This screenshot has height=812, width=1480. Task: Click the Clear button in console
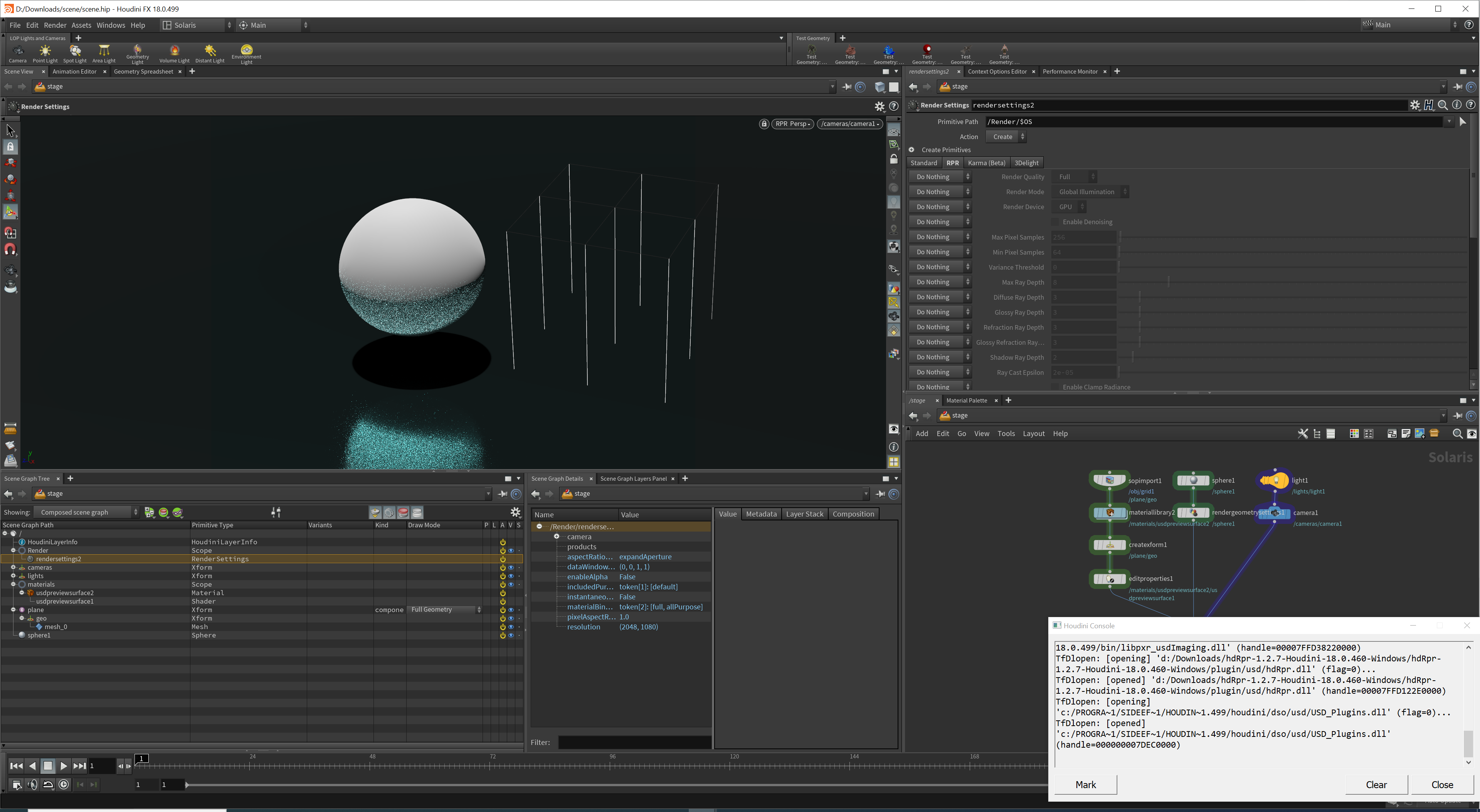(1376, 784)
